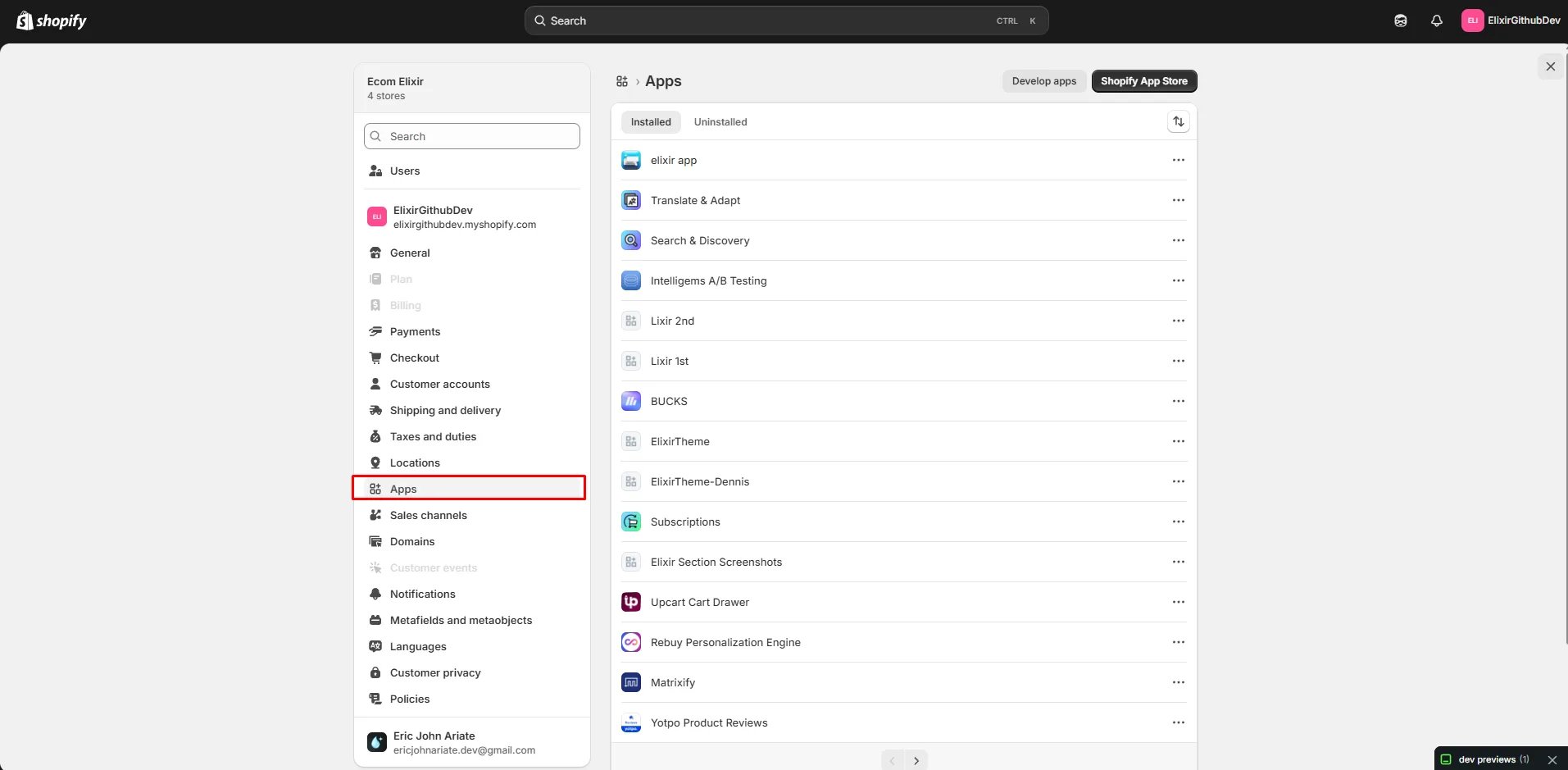This screenshot has width=1568, height=770.
Task: Open more actions for Intelligems A/B Testing
Action: coord(1179,280)
